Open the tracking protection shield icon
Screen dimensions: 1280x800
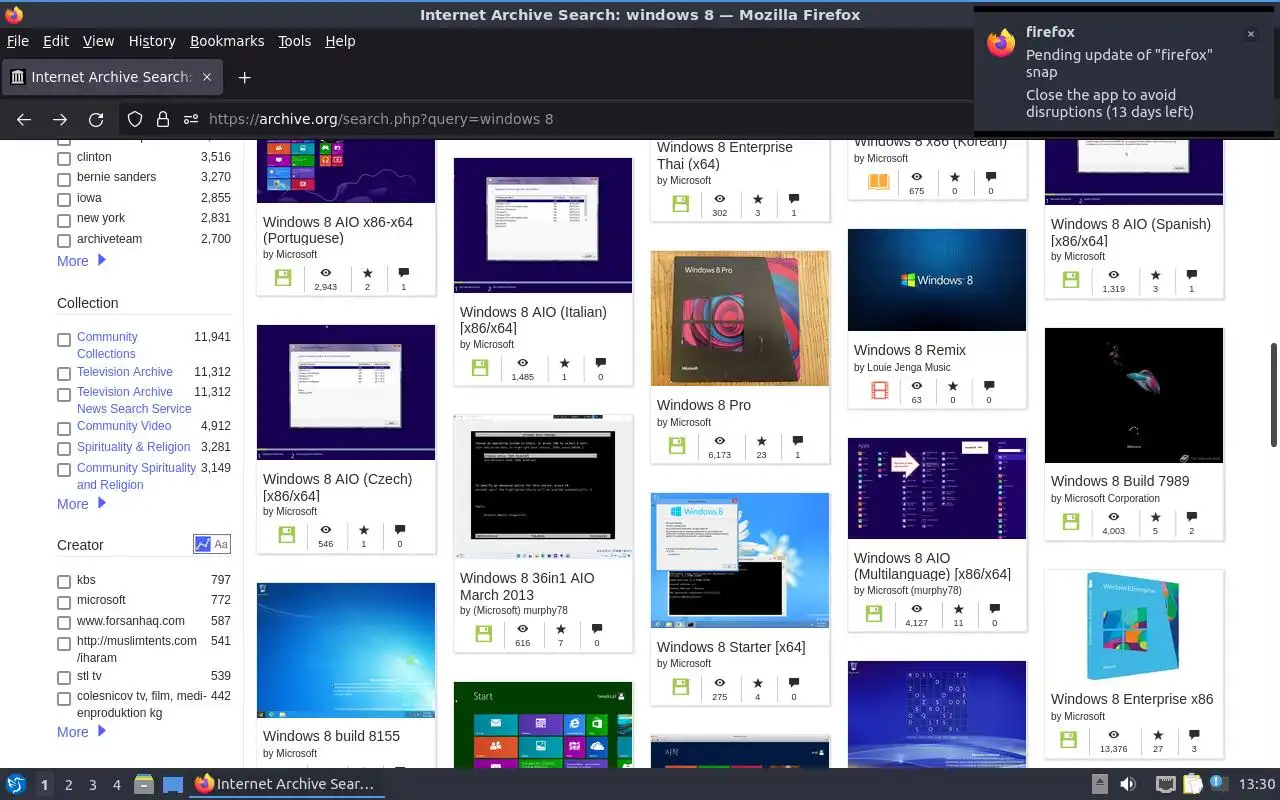point(135,119)
